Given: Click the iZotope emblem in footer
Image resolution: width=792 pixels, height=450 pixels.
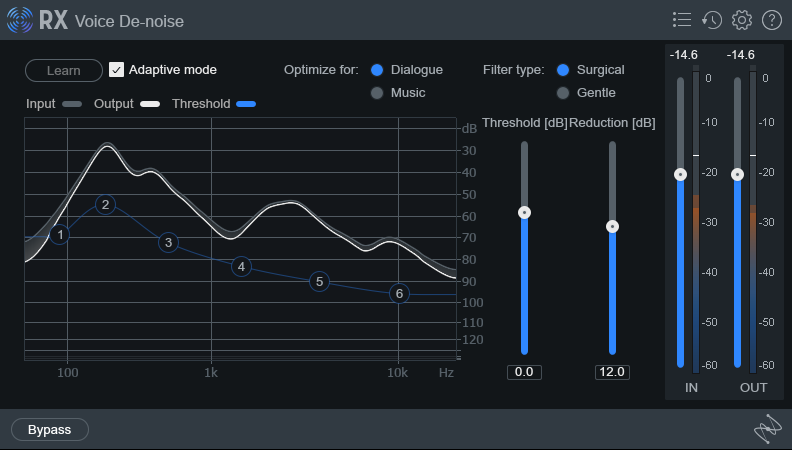Looking at the screenshot, I should click(x=768, y=429).
